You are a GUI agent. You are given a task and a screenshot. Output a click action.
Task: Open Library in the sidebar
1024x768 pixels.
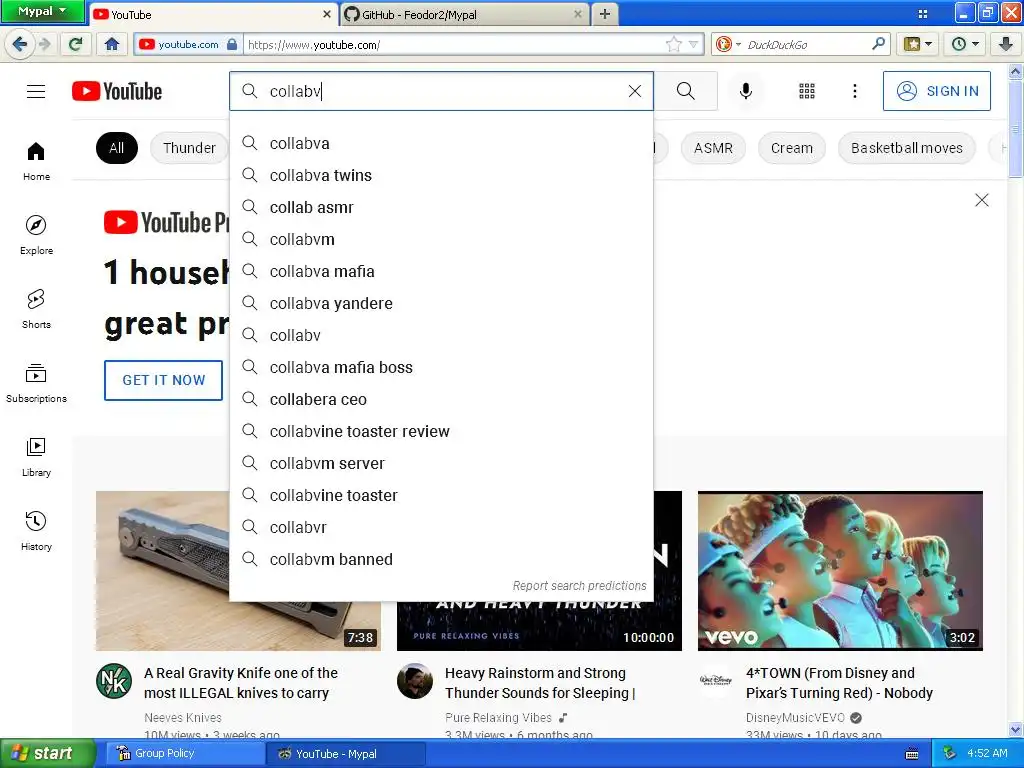(x=36, y=457)
